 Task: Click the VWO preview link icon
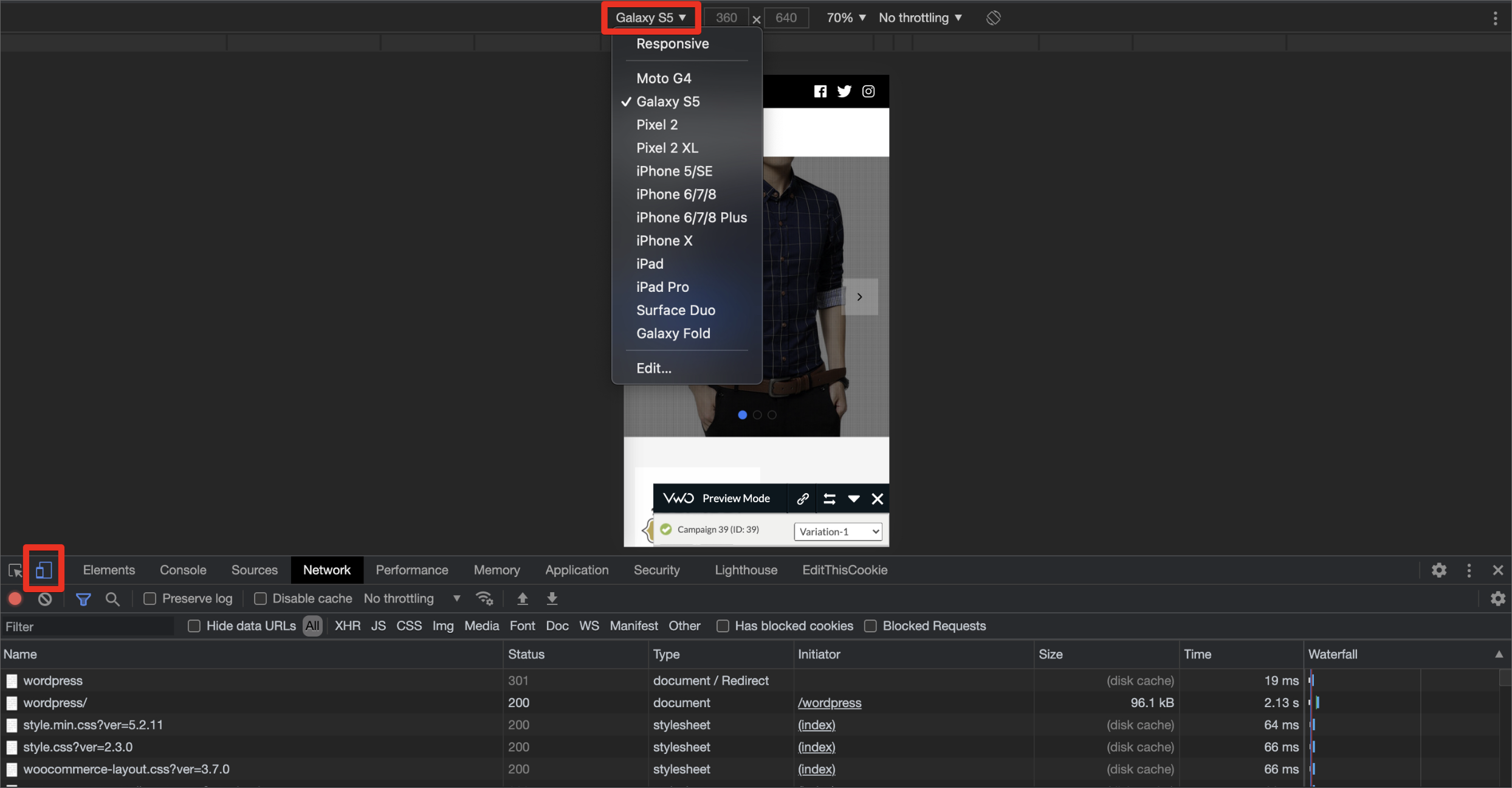tap(802, 499)
